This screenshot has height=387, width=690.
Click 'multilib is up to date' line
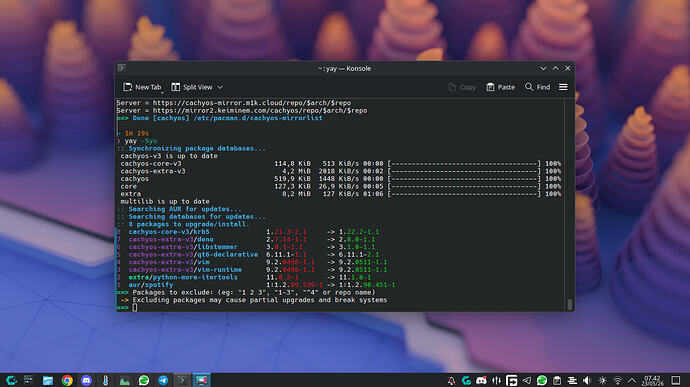click(165, 201)
